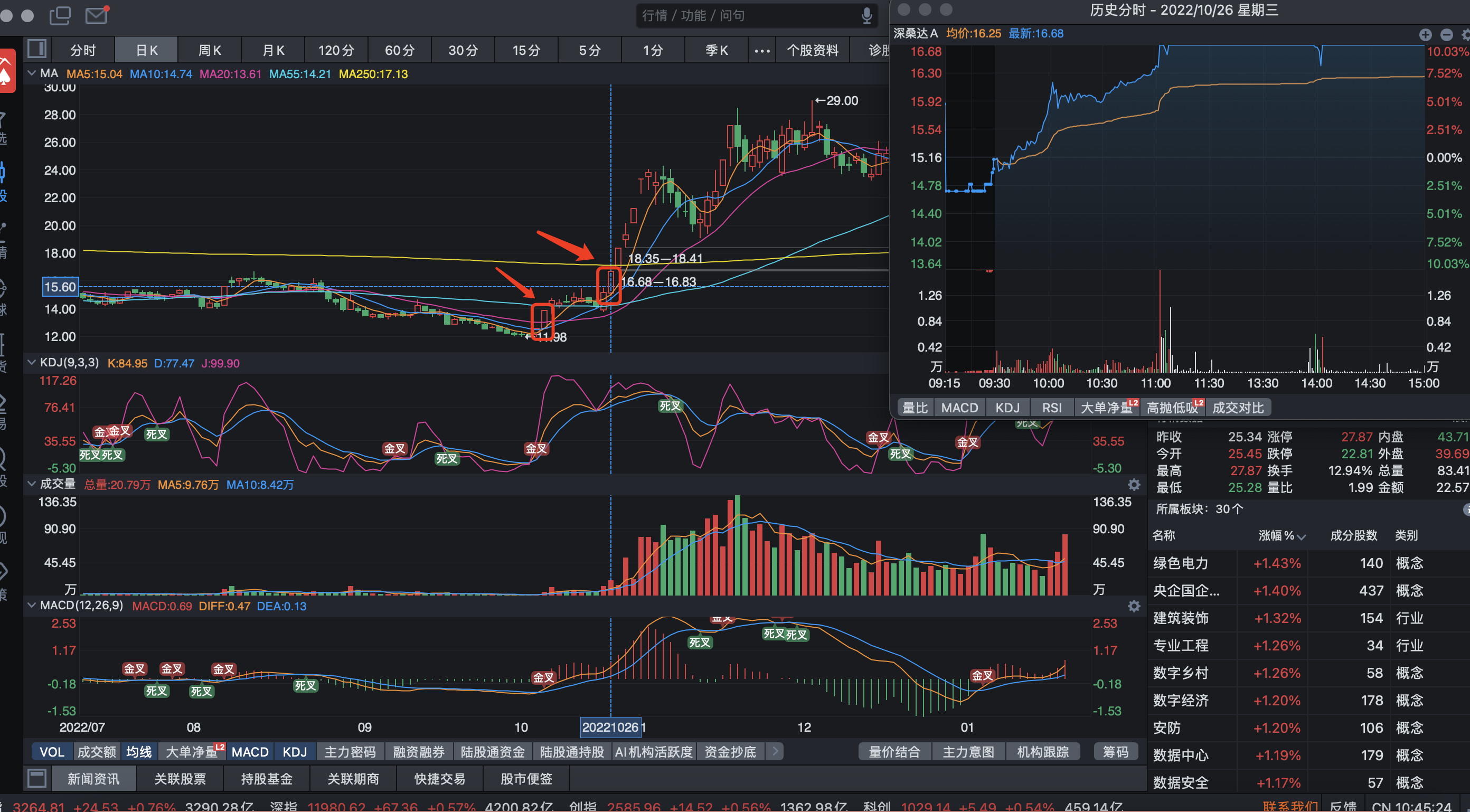Toggle the side panel layout icon
Viewport: 1470px width, 812px height.
pos(37,49)
